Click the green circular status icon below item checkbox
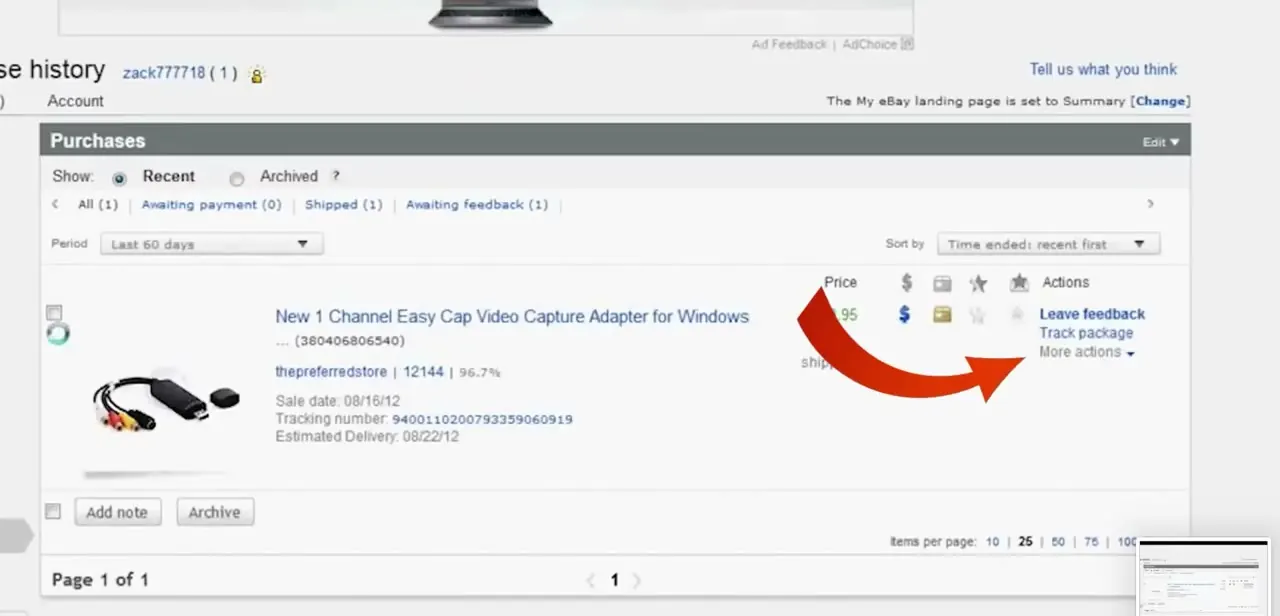This screenshot has width=1280, height=616. tap(58, 334)
